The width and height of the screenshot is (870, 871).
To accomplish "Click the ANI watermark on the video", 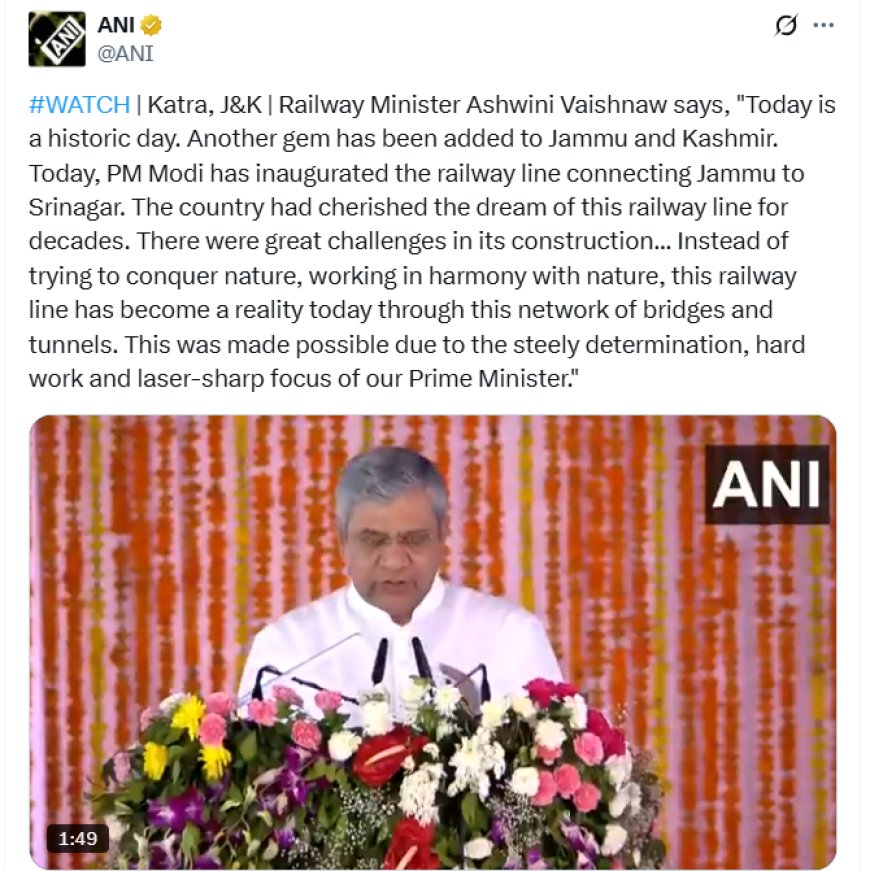I will 767,484.
